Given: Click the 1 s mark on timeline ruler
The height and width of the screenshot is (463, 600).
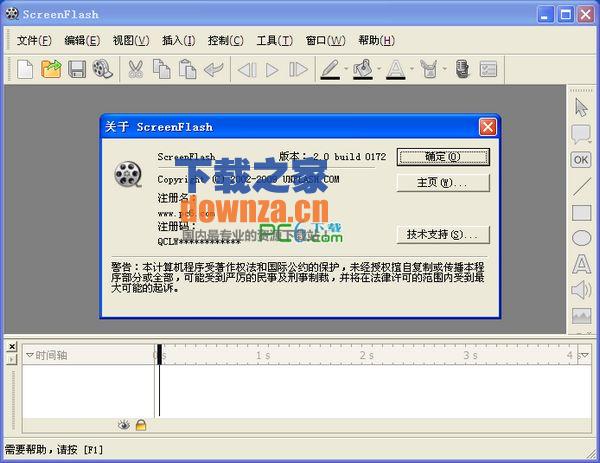Looking at the screenshot, I should click(263, 355).
